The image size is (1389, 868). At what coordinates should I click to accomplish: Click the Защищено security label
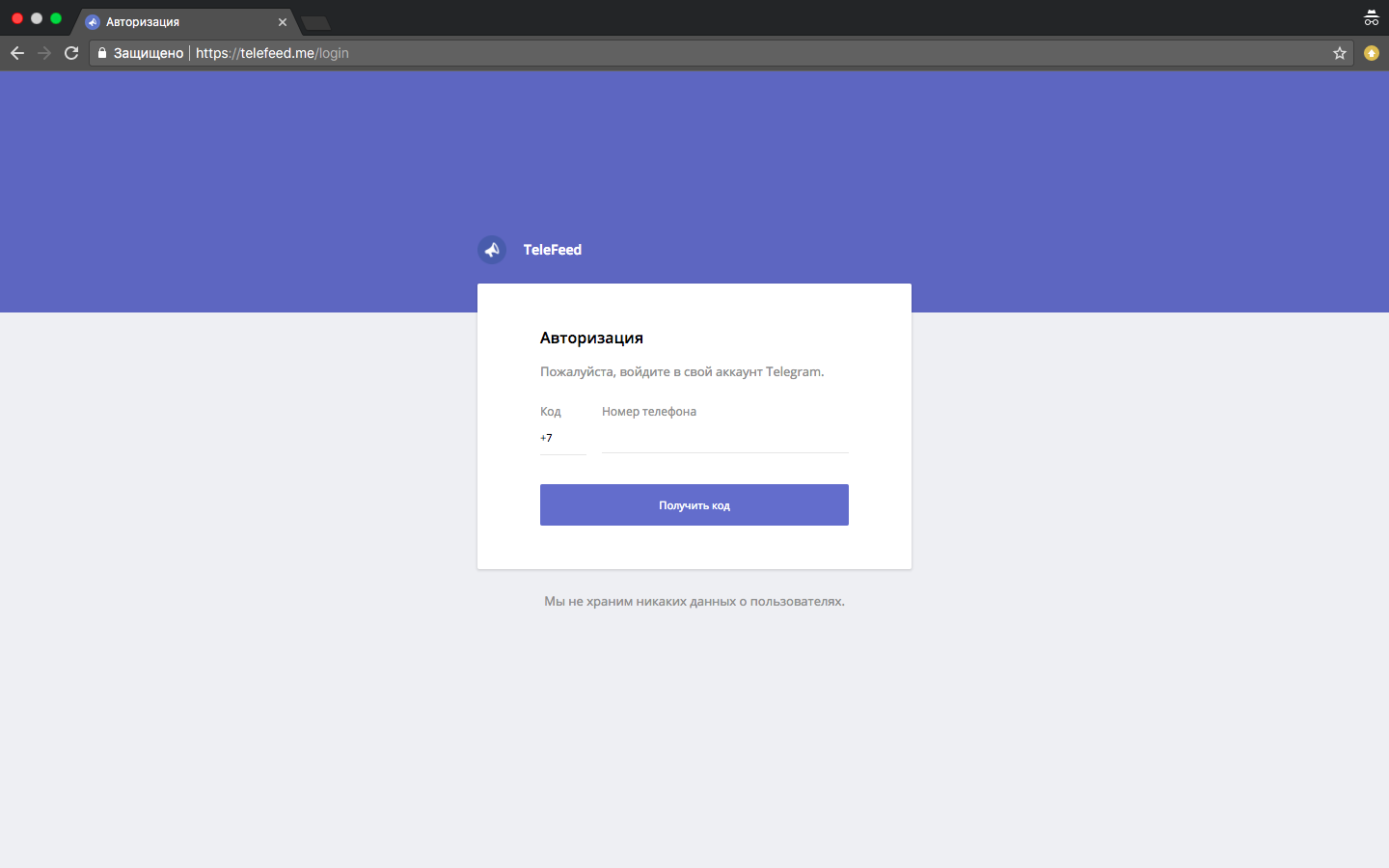(149, 53)
